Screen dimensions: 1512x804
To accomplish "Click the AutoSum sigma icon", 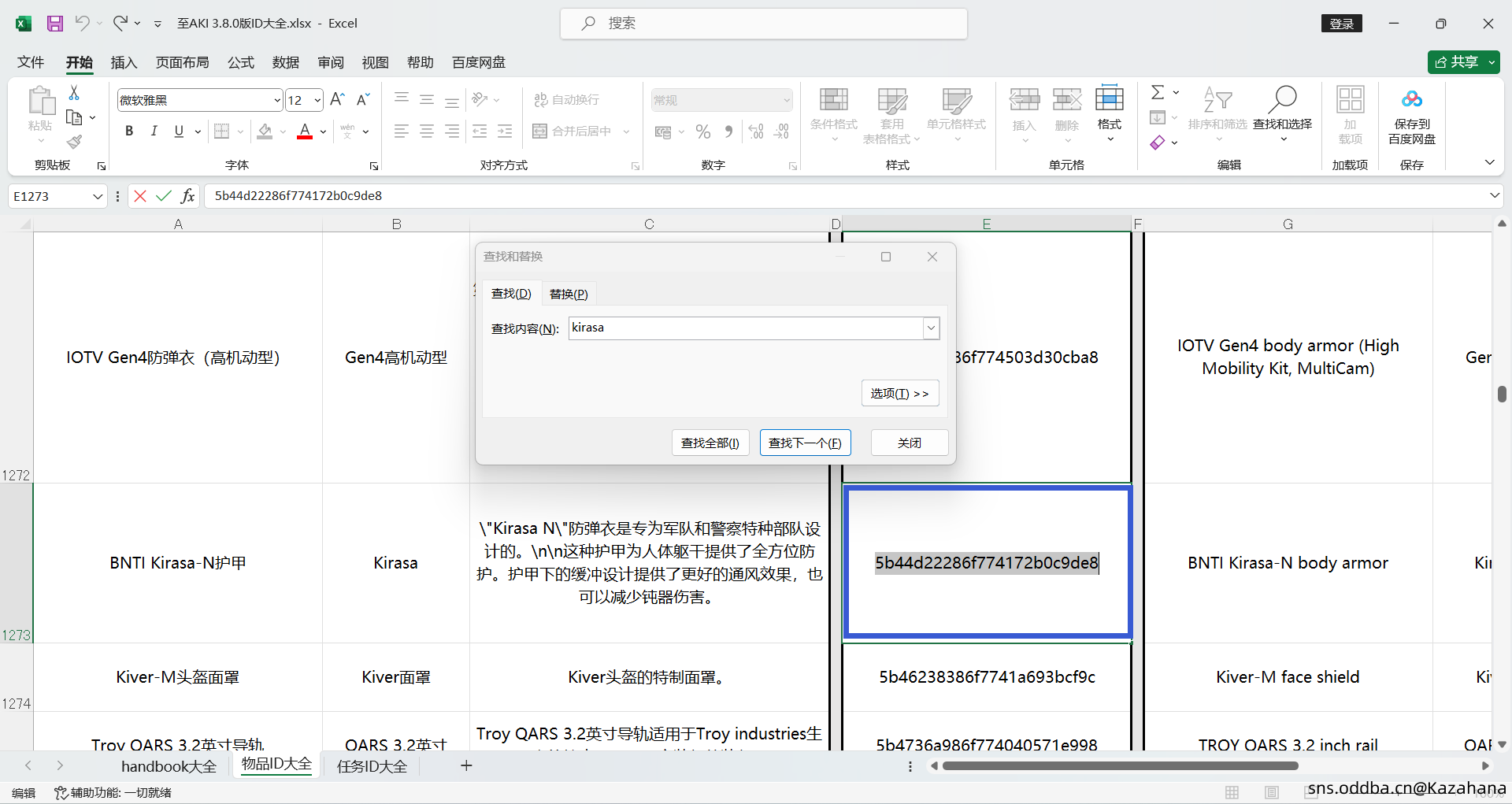I will pyautogui.click(x=1158, y=93).
